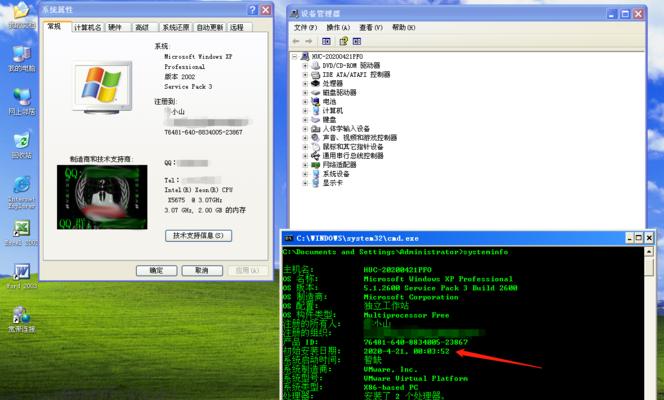The height and width of the screenshot is (400, 664).
Task: Click cmd.exe title bar system icon
Action: pos(288,238)
